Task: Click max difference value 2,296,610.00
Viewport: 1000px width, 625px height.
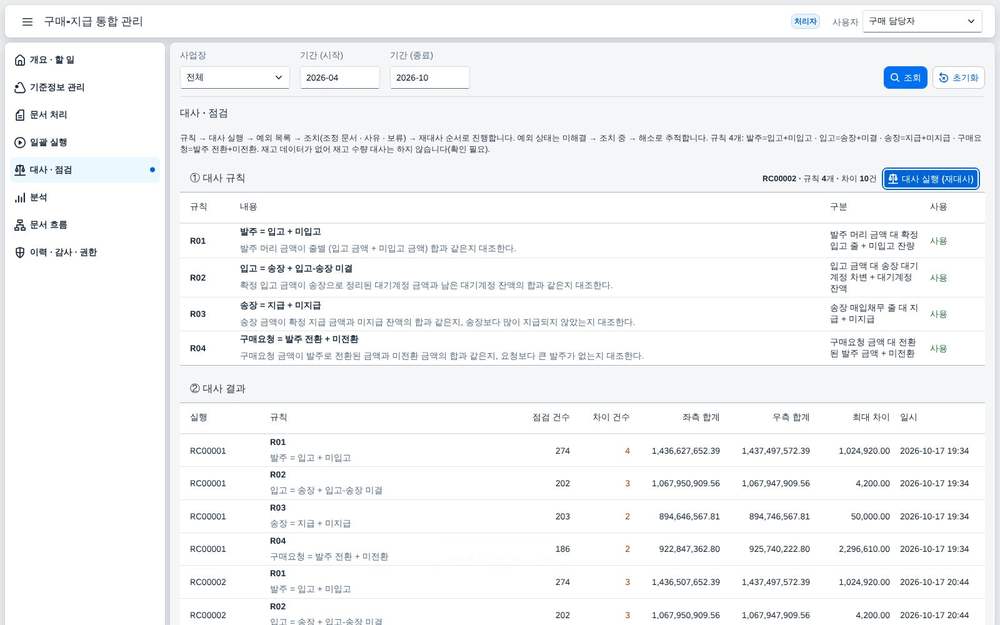Action: (x=864, y=549)
